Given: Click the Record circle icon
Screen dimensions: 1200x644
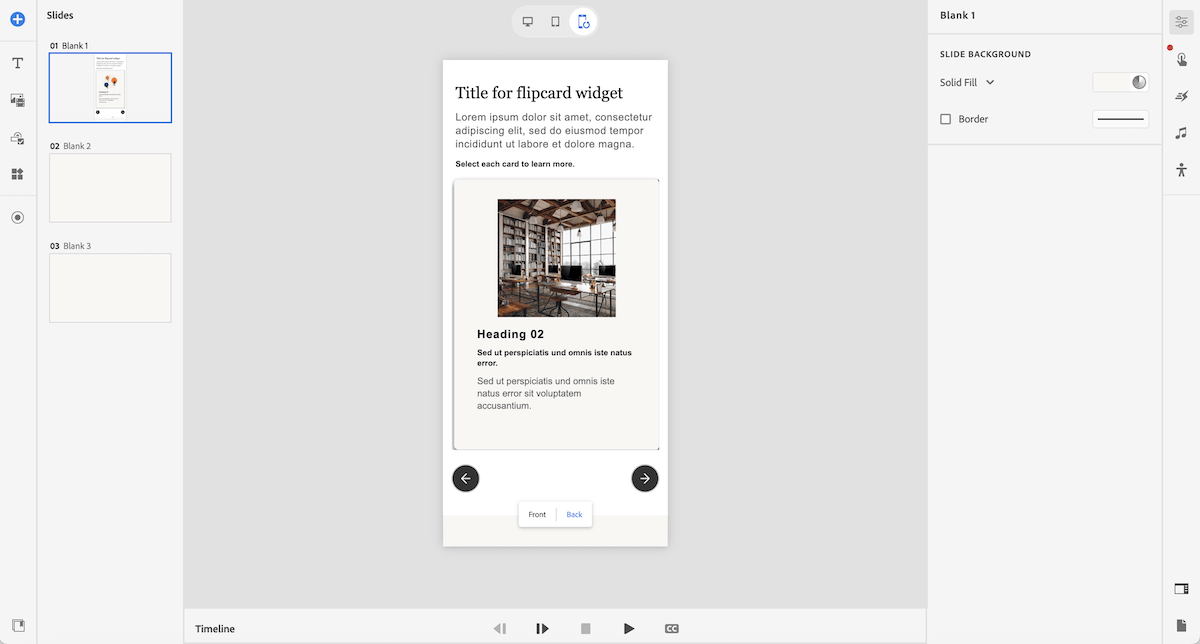Looking at the screenshot, I should (17, 217).
